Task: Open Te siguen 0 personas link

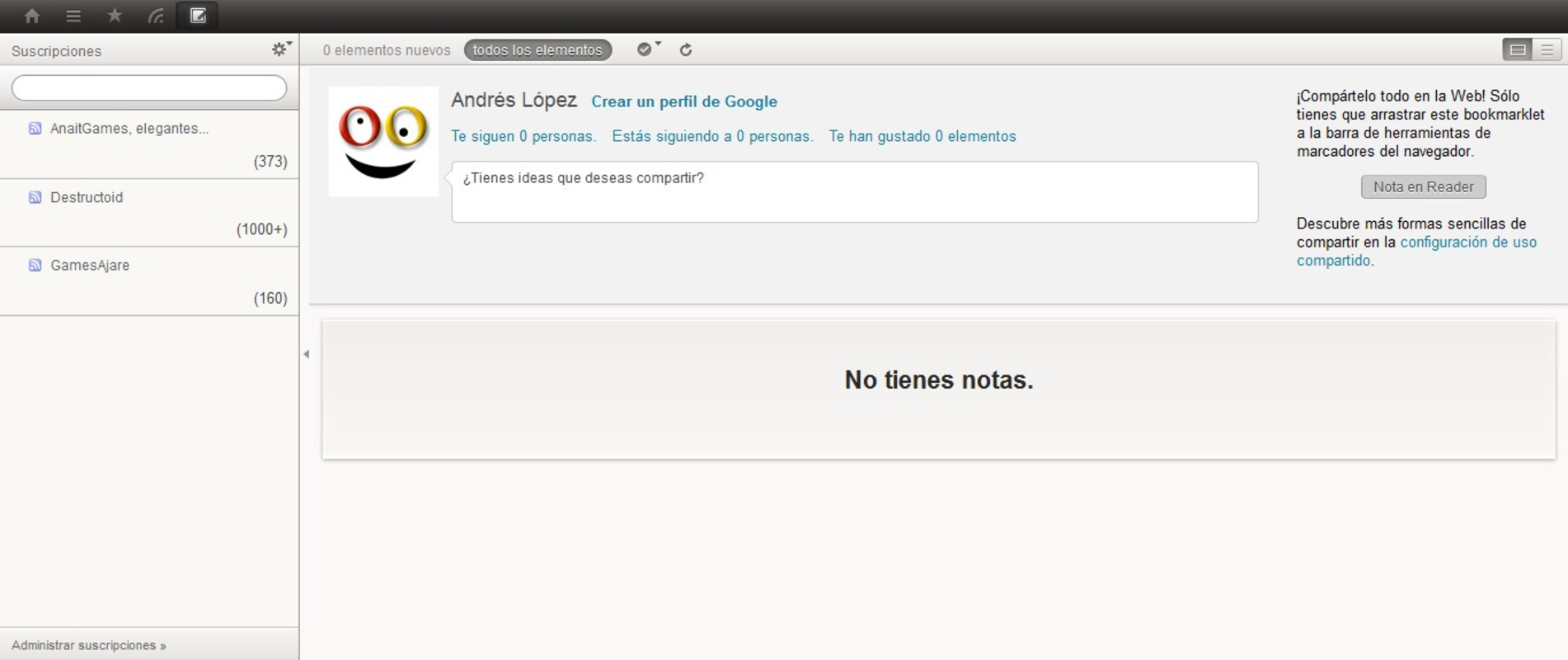Action: [523, 136]
